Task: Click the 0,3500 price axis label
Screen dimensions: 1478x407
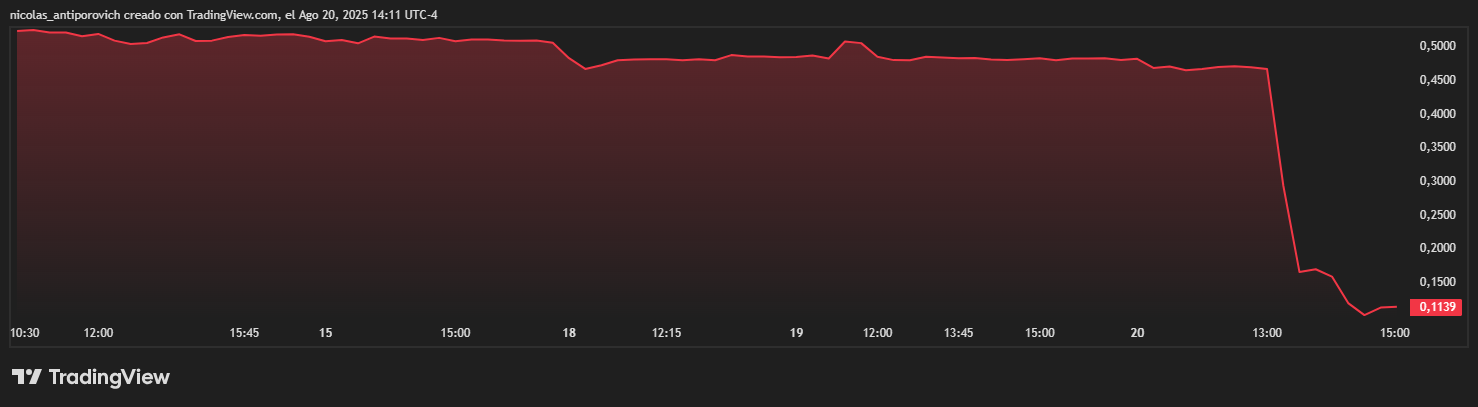Action: pyautogui.click(x=1438, y=147)
